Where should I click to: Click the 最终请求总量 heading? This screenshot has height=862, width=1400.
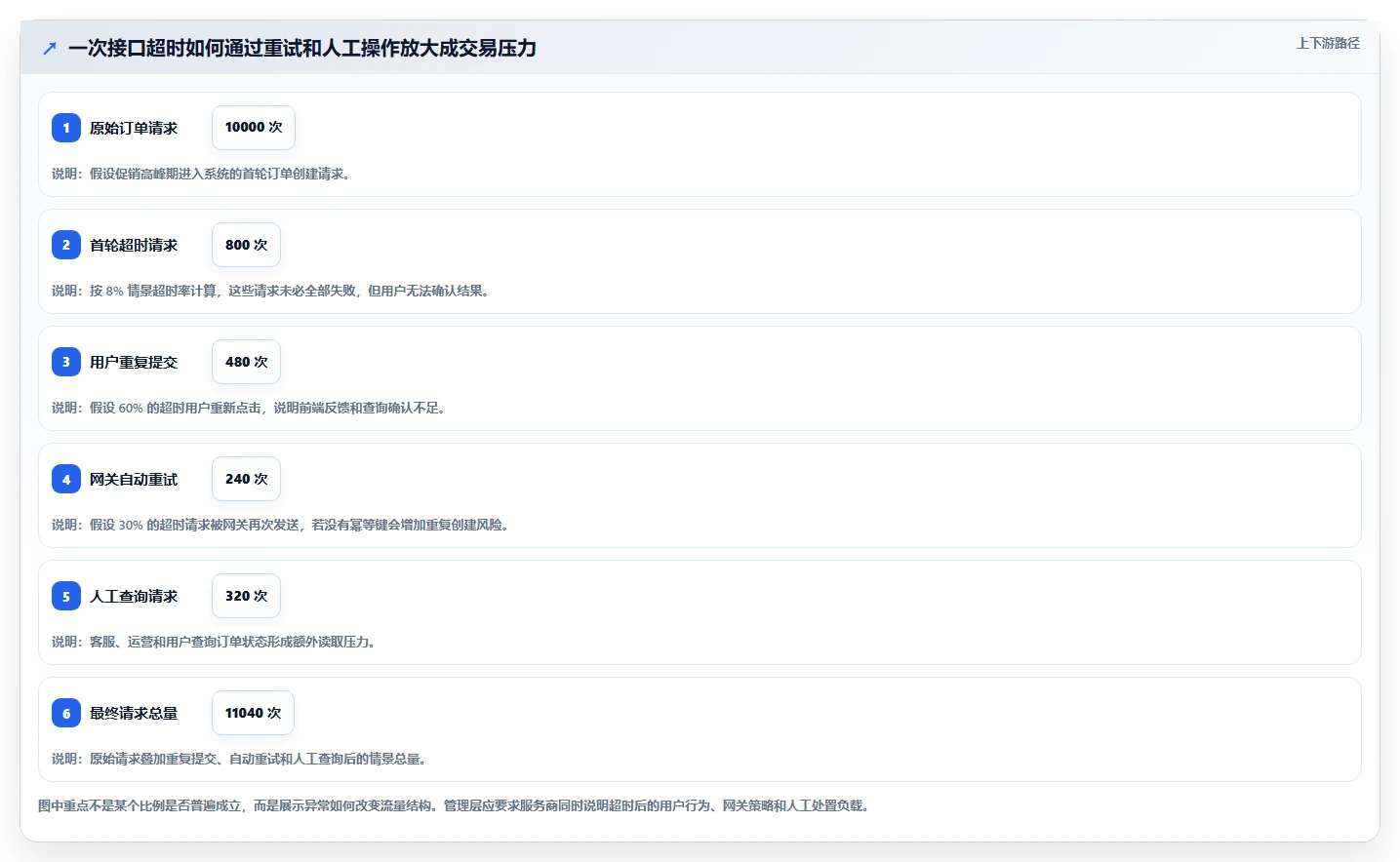click(134, 713)
